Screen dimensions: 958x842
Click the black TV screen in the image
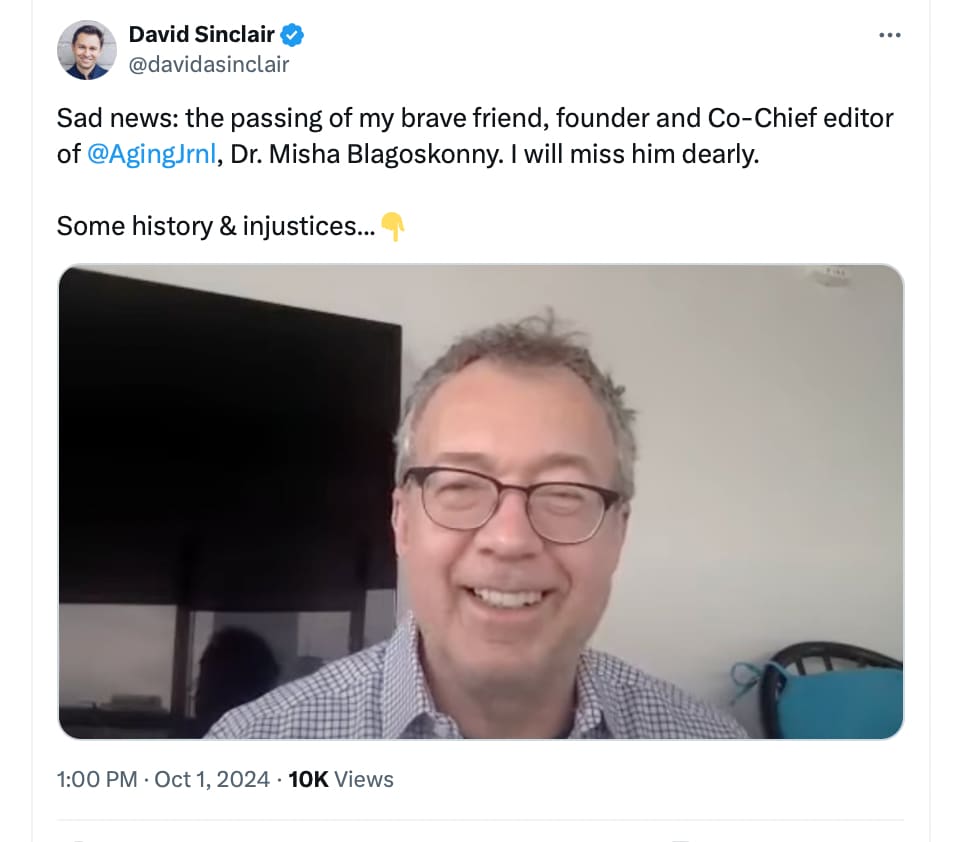click(x=227, y=437)
